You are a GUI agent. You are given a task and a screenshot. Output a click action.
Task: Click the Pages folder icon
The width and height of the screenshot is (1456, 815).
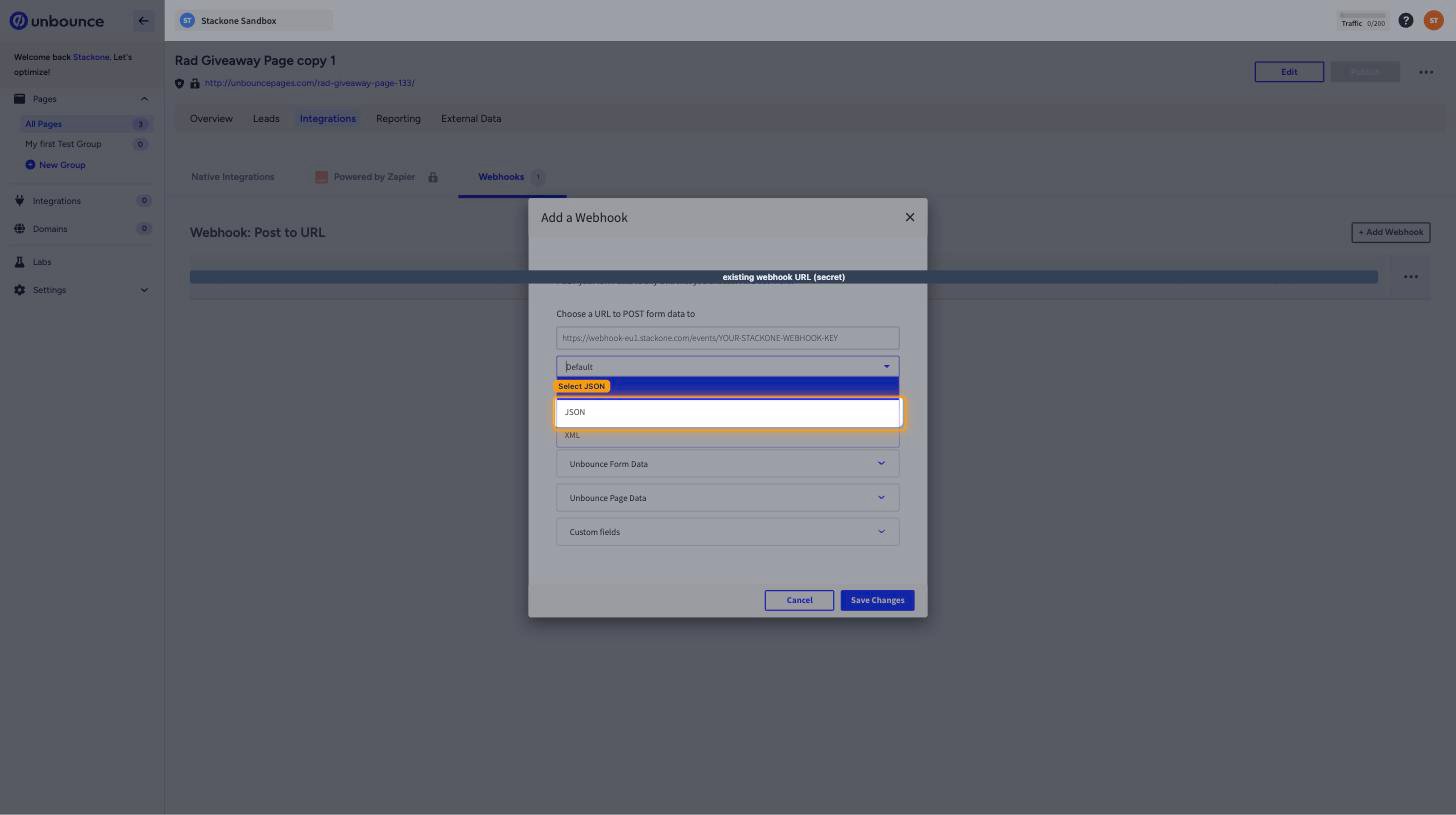19,99
